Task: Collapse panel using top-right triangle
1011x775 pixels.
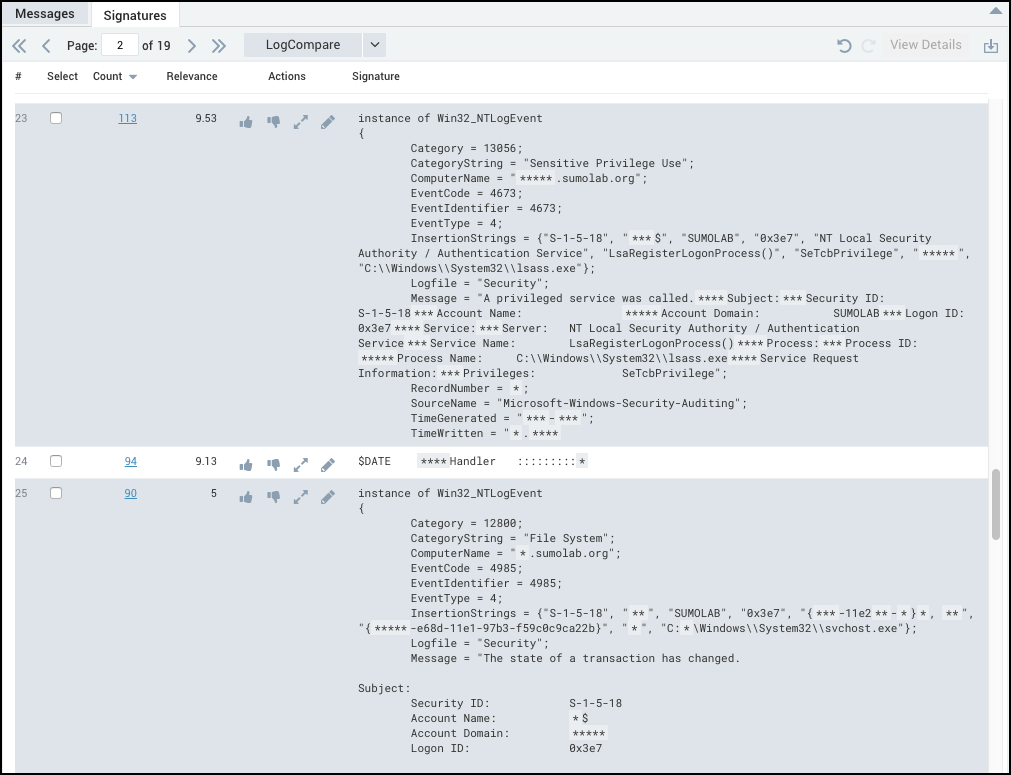Action: [x=995, y=11]
